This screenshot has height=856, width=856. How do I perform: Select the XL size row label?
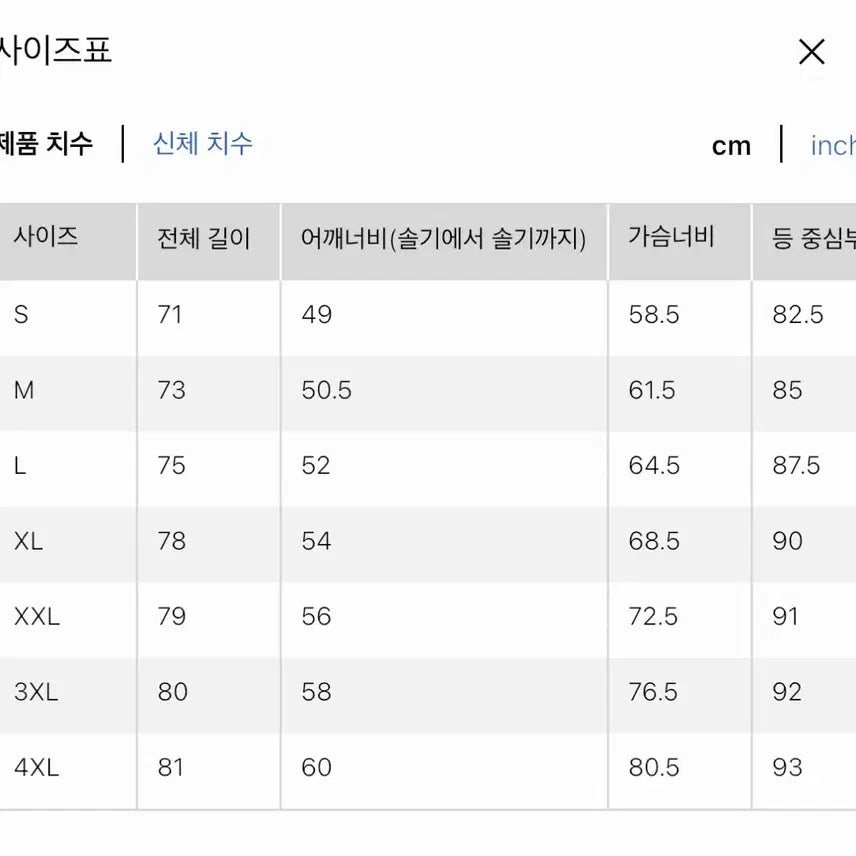click(x=29, y=541)
